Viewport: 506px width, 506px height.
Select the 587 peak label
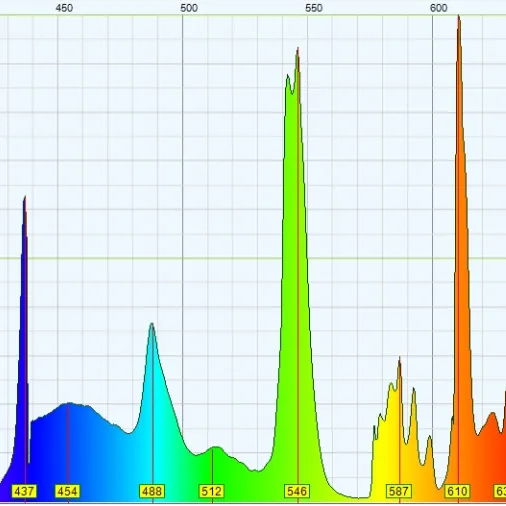point(398,491)
